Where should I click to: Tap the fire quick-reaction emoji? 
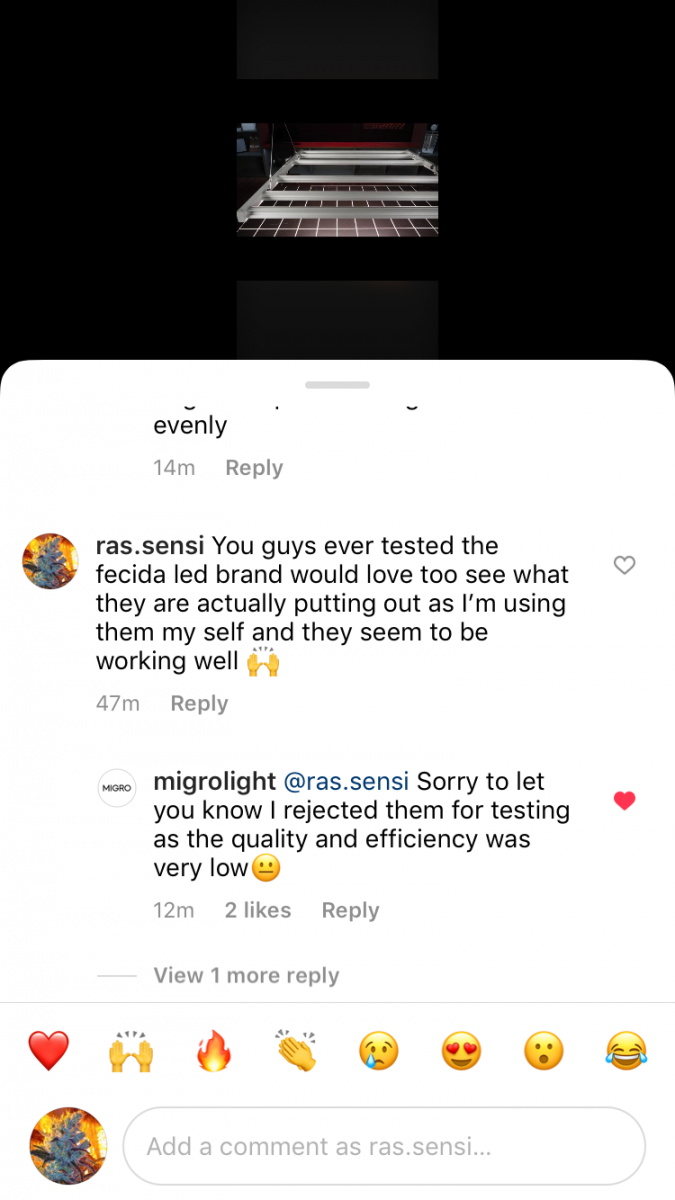coord(214,1051)
